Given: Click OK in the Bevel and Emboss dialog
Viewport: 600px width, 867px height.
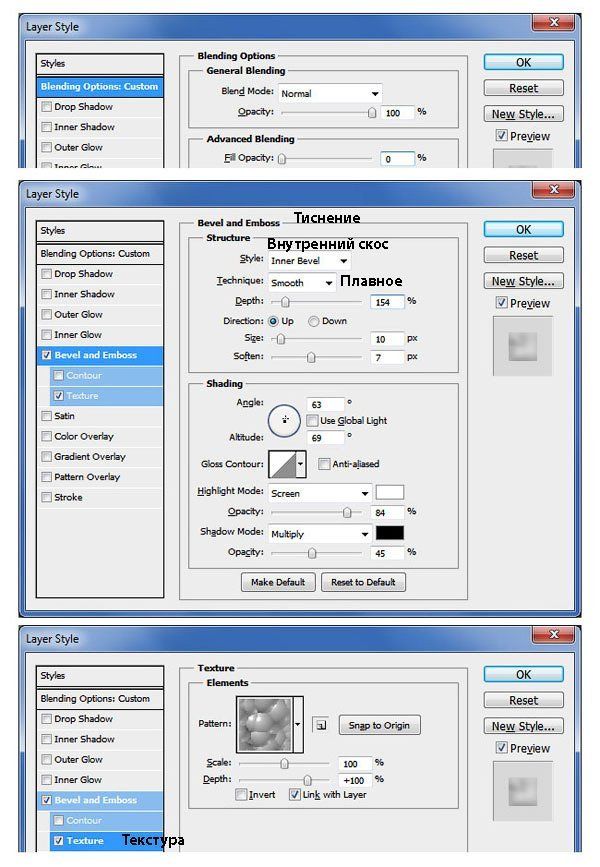Looking at the screenshot, I should (524, 229).
